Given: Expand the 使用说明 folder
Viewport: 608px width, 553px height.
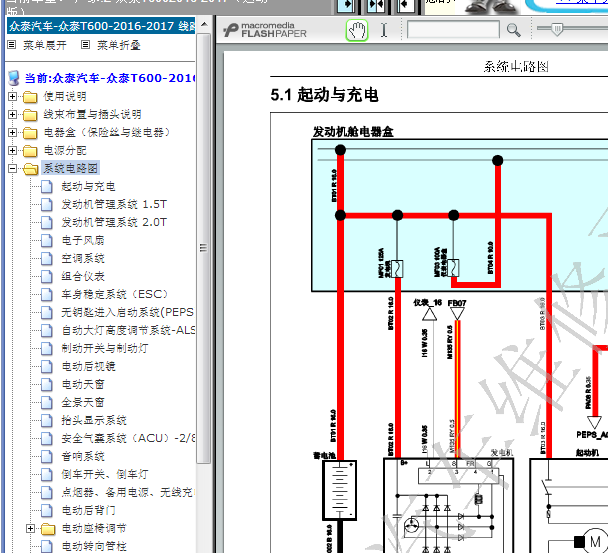Looking at the screenshot, I should click(12, 96).
